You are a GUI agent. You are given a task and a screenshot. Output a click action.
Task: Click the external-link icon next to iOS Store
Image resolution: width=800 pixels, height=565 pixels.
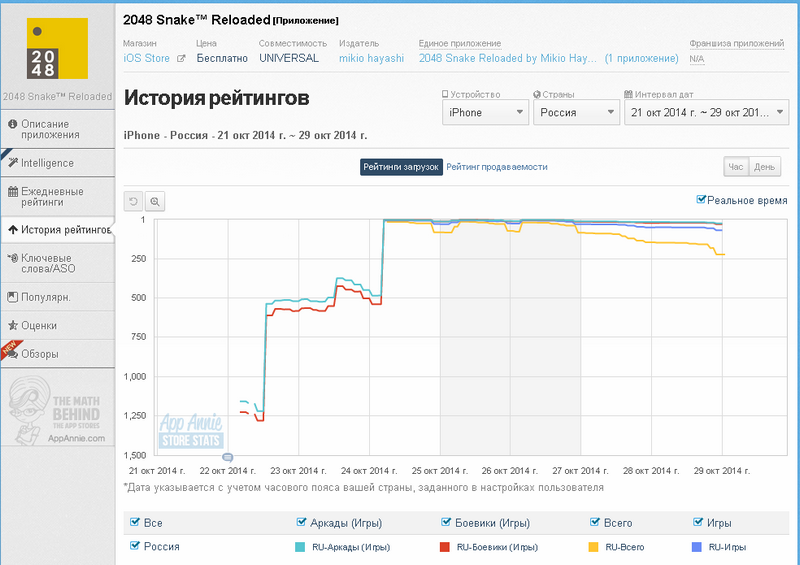[x=181, y=58]
